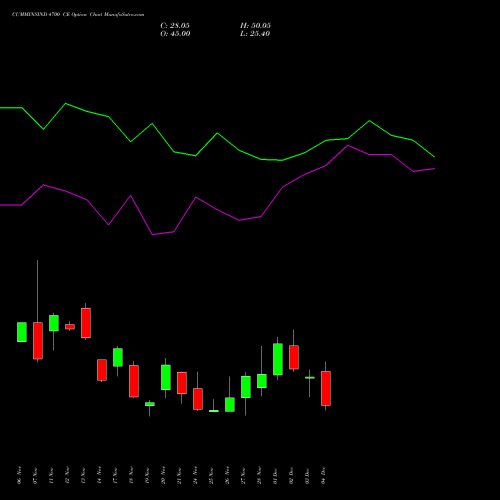Click the close value C: 28.05
500x500 pixels.
click(x=175, y=26)
